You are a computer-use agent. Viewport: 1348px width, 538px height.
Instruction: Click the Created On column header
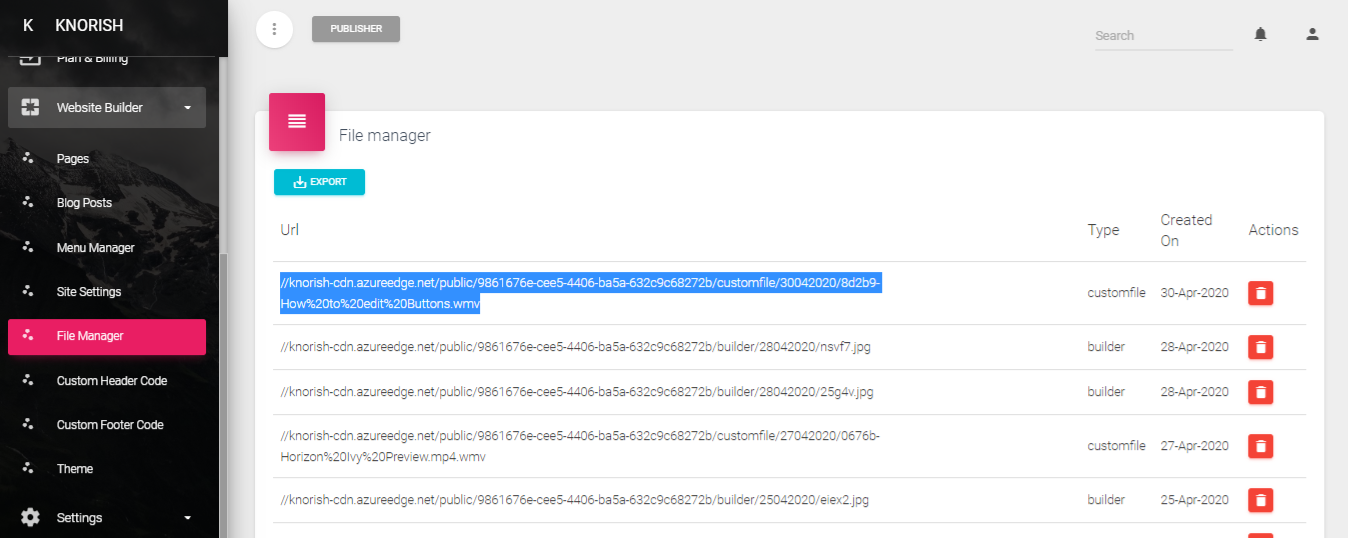[x=1186, y=230]
